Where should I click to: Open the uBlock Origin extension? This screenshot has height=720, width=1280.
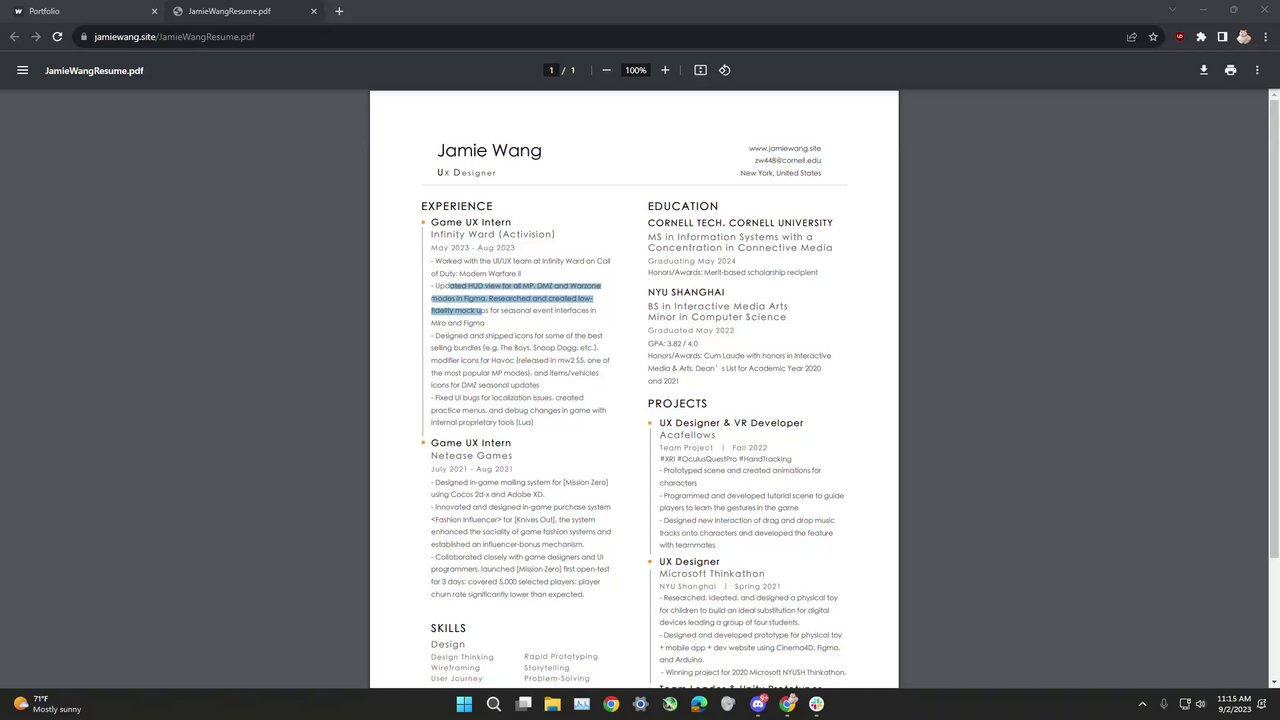click(1180, 37)
